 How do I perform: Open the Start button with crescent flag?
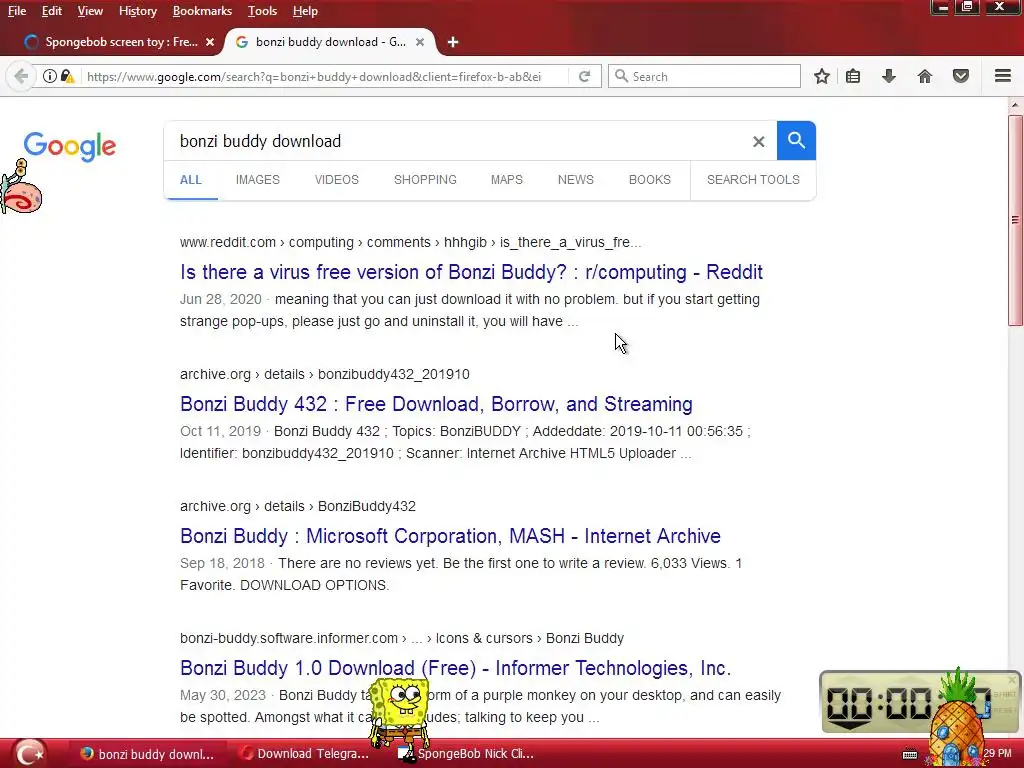pos(29,754)
